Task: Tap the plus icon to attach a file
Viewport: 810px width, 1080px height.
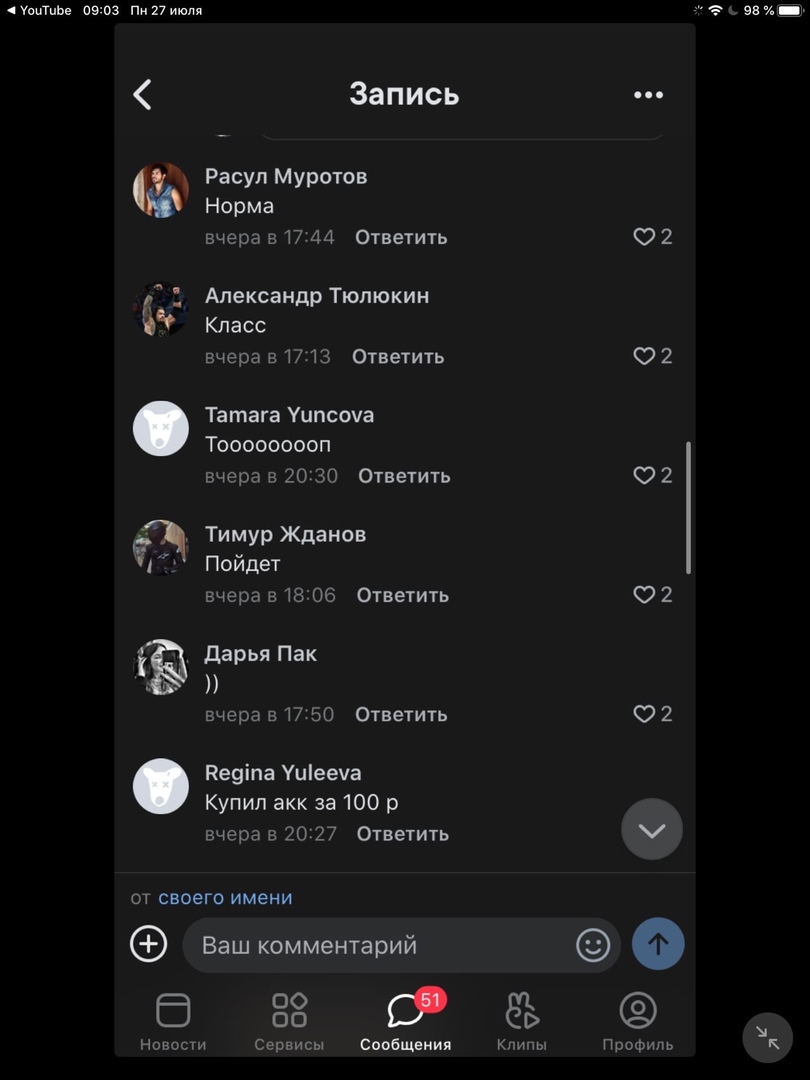Action: click(x=149, y=944)
